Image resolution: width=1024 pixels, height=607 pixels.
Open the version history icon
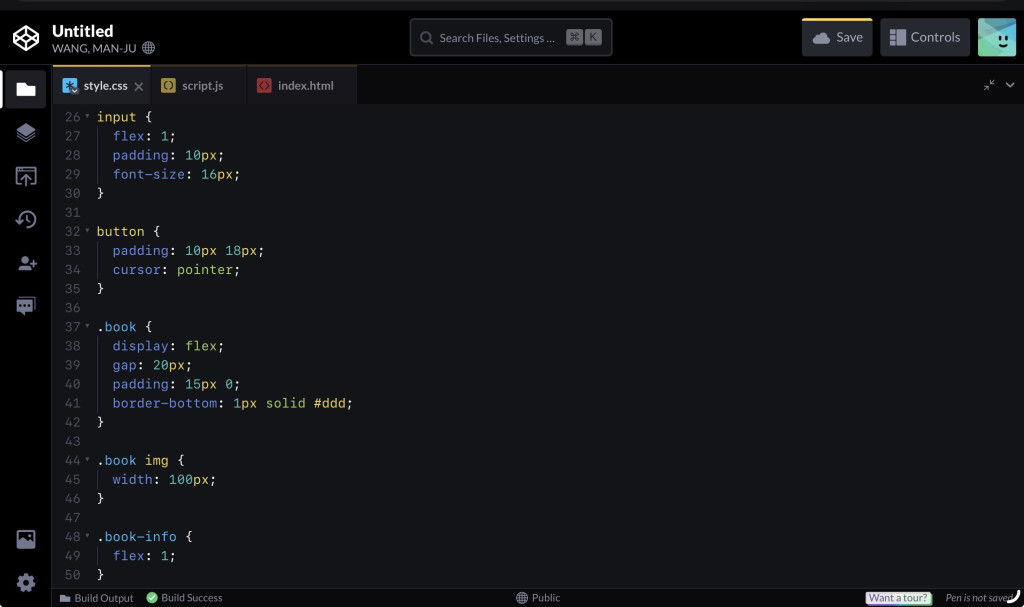25,220
